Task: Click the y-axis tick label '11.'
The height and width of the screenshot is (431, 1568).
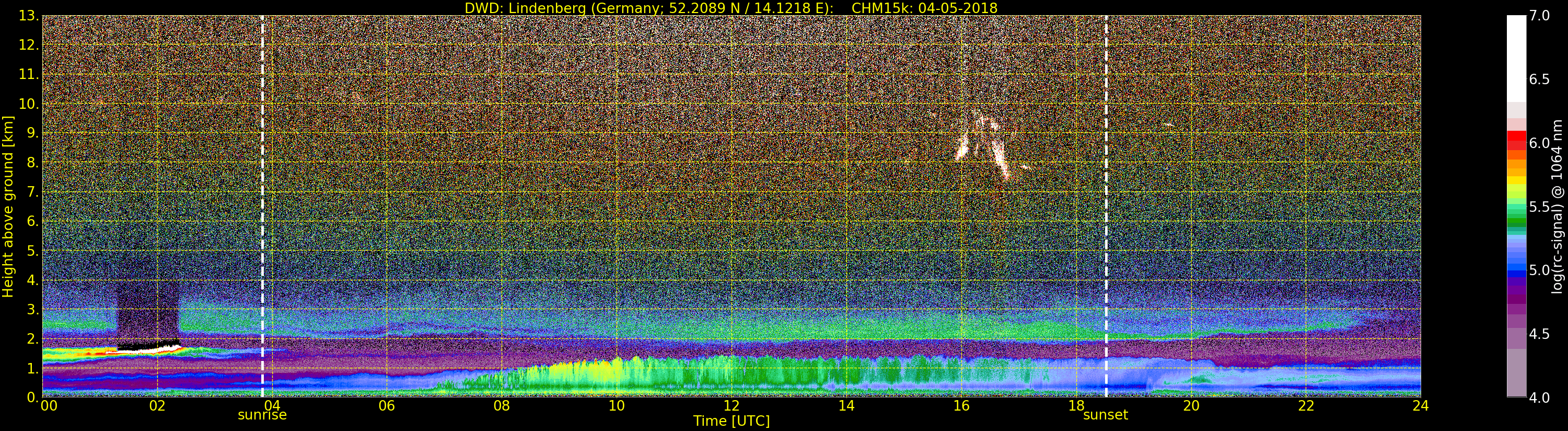Action: tap(29, 74)
